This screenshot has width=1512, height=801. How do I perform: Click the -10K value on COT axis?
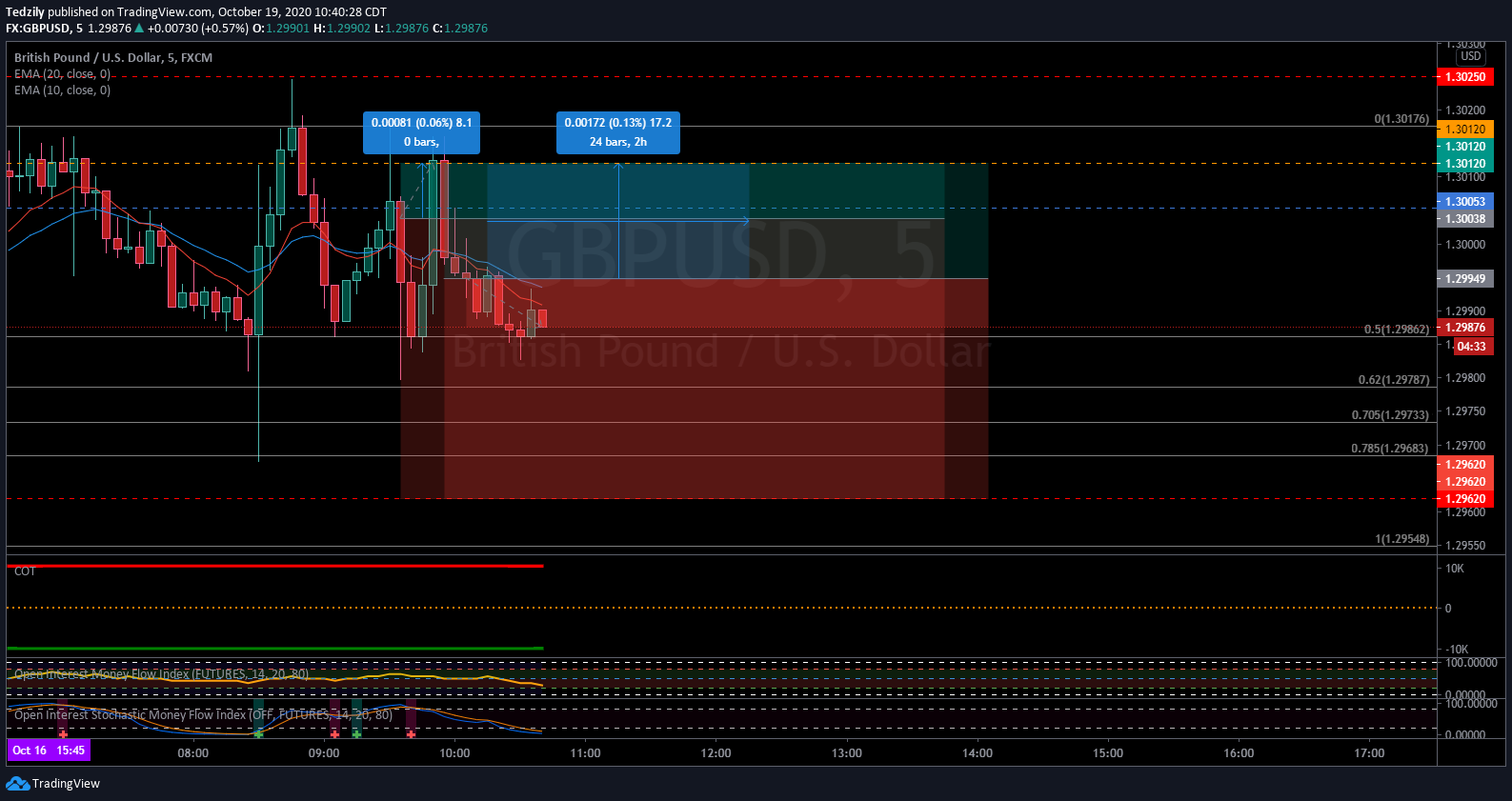click(1457, 650)
